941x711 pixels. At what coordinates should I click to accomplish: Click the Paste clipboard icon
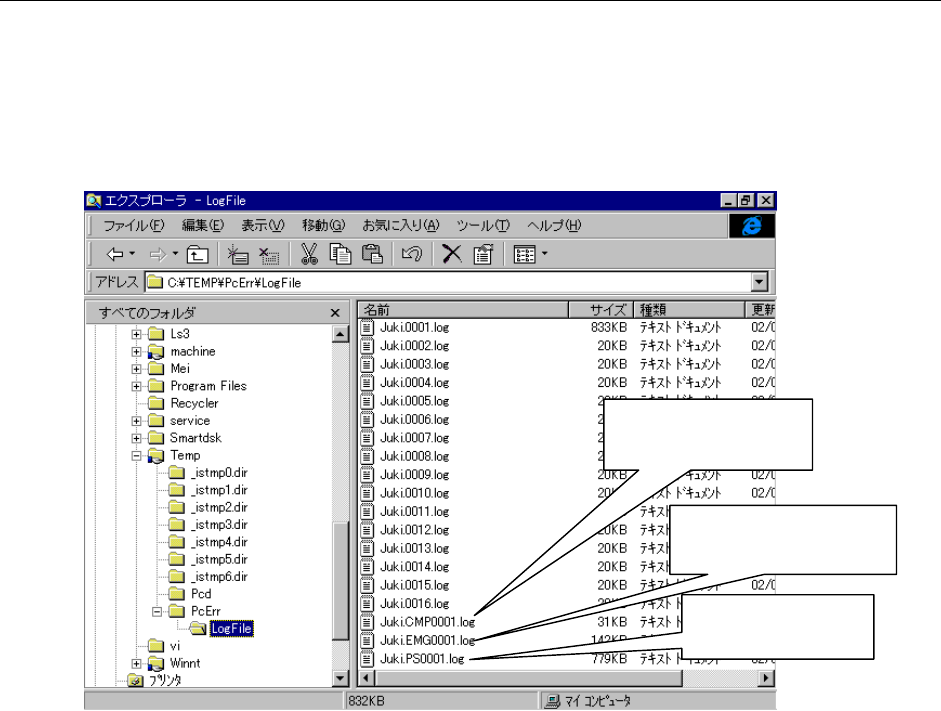tap(372, 254)
